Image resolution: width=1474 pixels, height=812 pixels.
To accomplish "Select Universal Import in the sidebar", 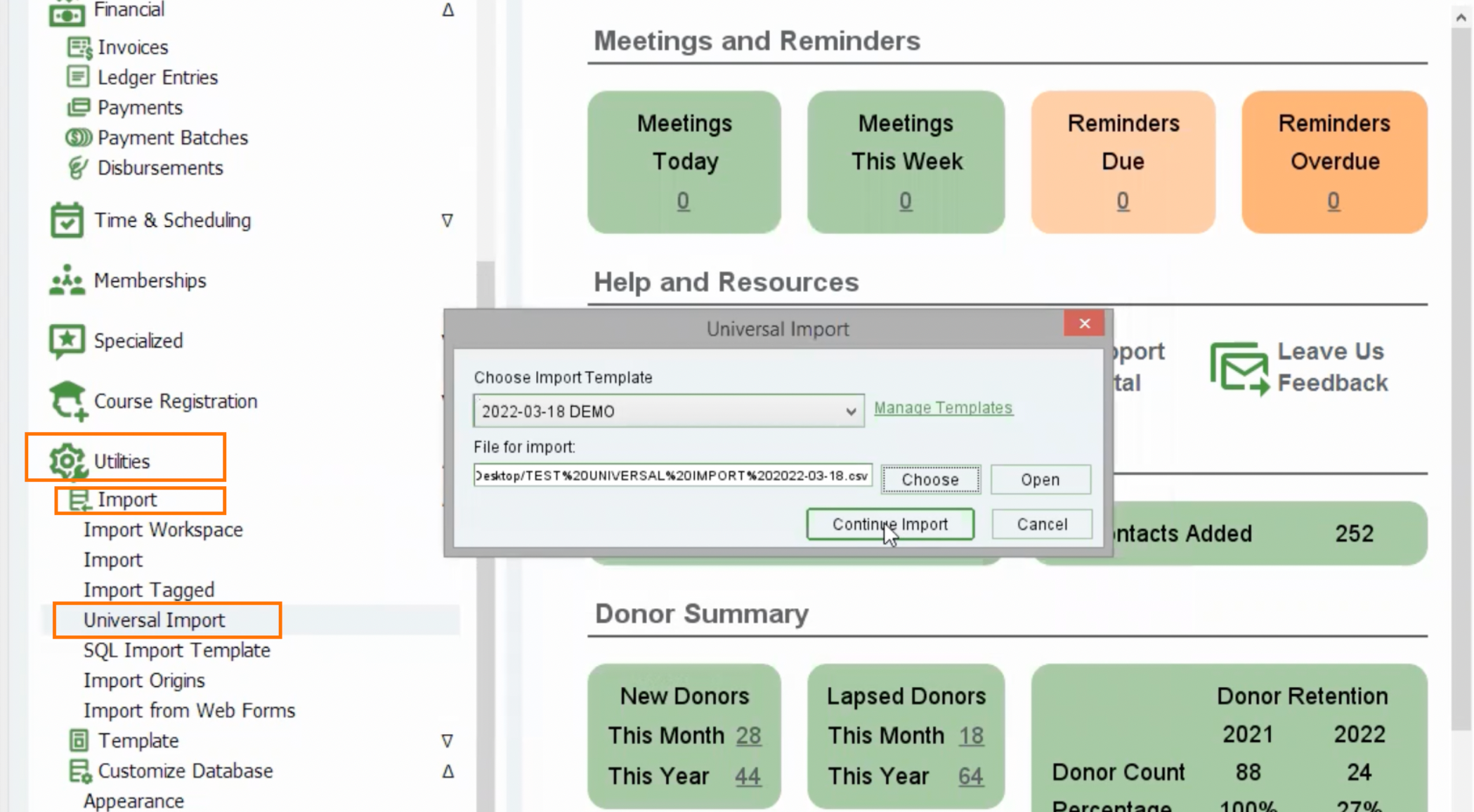I will (x=155, y=620).
